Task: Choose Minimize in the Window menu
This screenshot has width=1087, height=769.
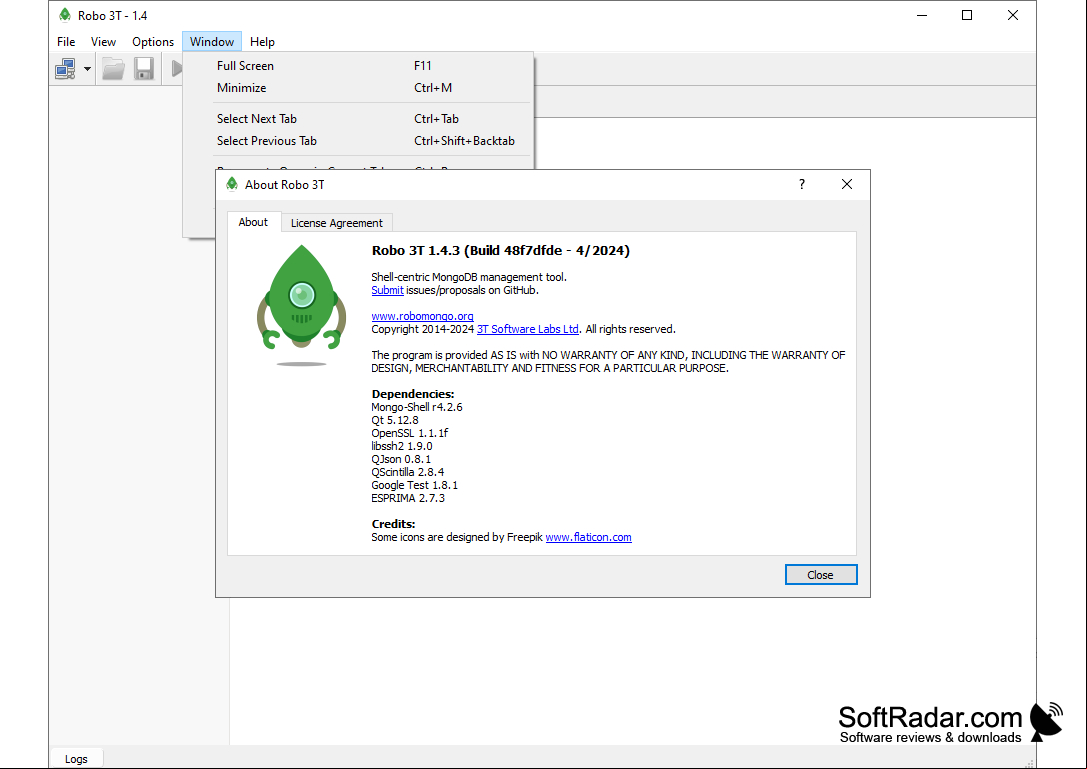Action: pyautogui.click(x=358, y=88)
